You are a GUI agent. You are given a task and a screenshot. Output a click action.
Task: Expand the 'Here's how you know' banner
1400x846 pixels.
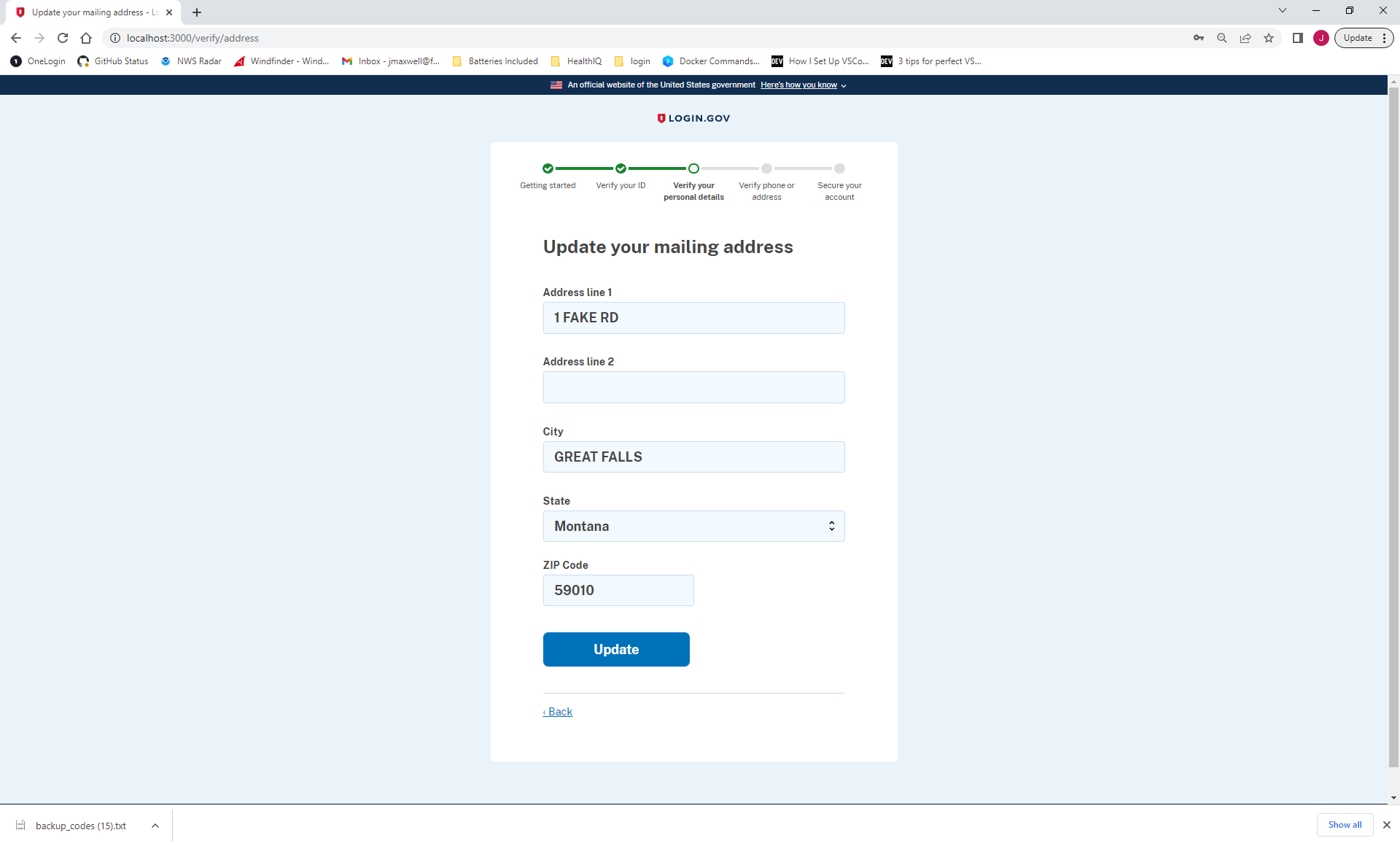tap(803, 85)
